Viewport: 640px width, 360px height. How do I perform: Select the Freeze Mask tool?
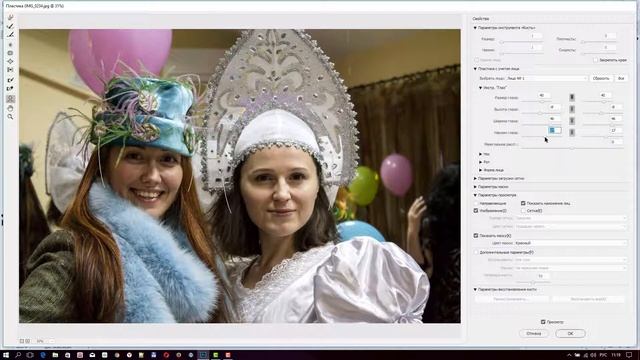[10, 80]
